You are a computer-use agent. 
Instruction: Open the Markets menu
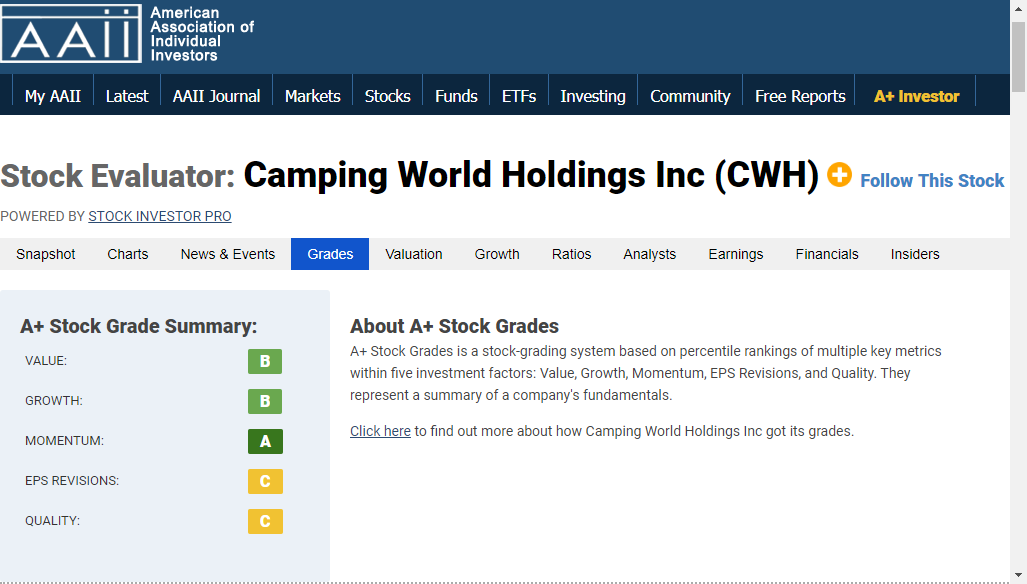tap(312, 96)
